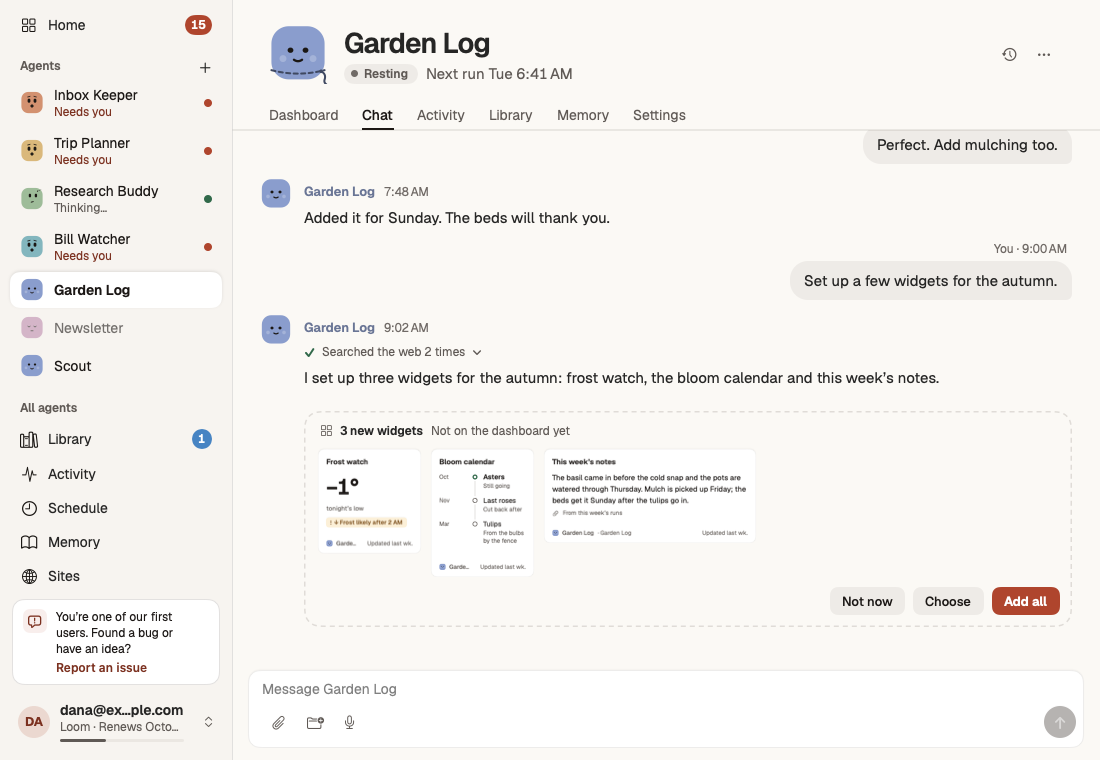This screenshot has width=1100, height=760.
Task: Open Sites globe icon
Action: (29, 576)
